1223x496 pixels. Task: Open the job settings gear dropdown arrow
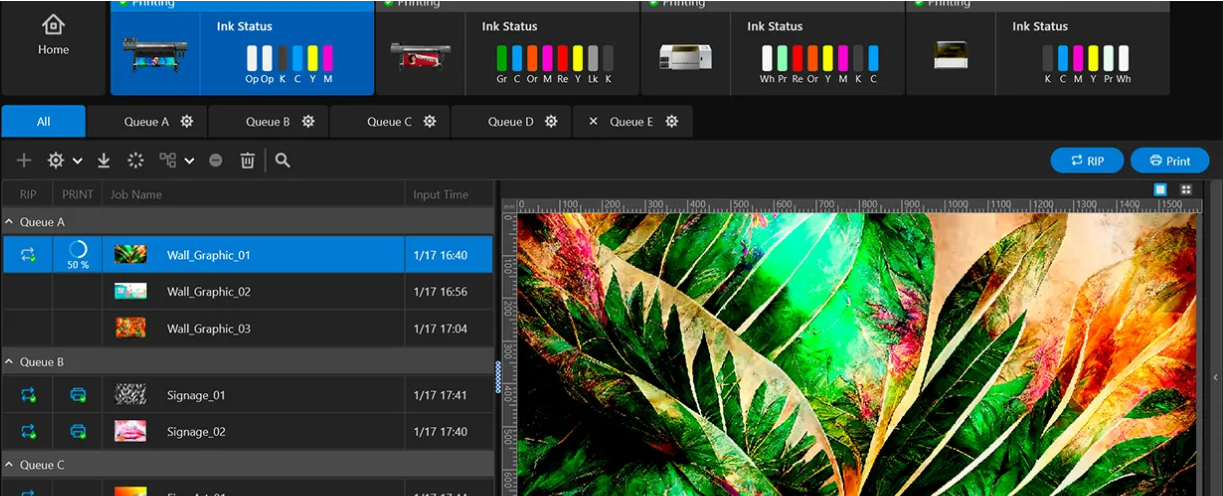point(78,160)
